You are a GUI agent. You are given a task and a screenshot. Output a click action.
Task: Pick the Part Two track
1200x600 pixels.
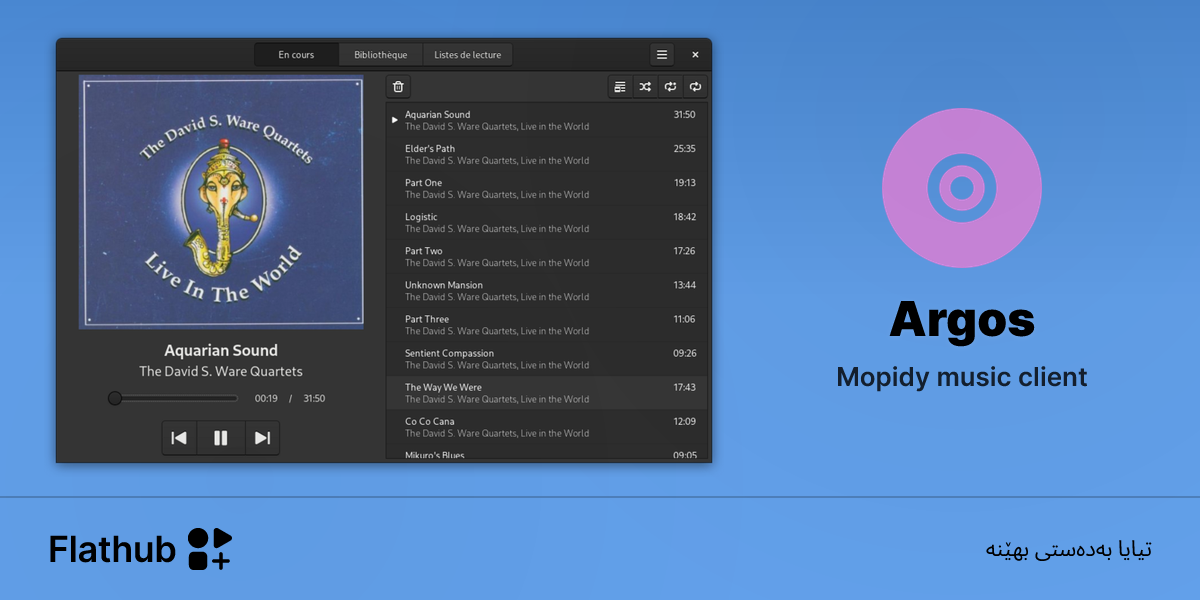(x=547, y=256)
